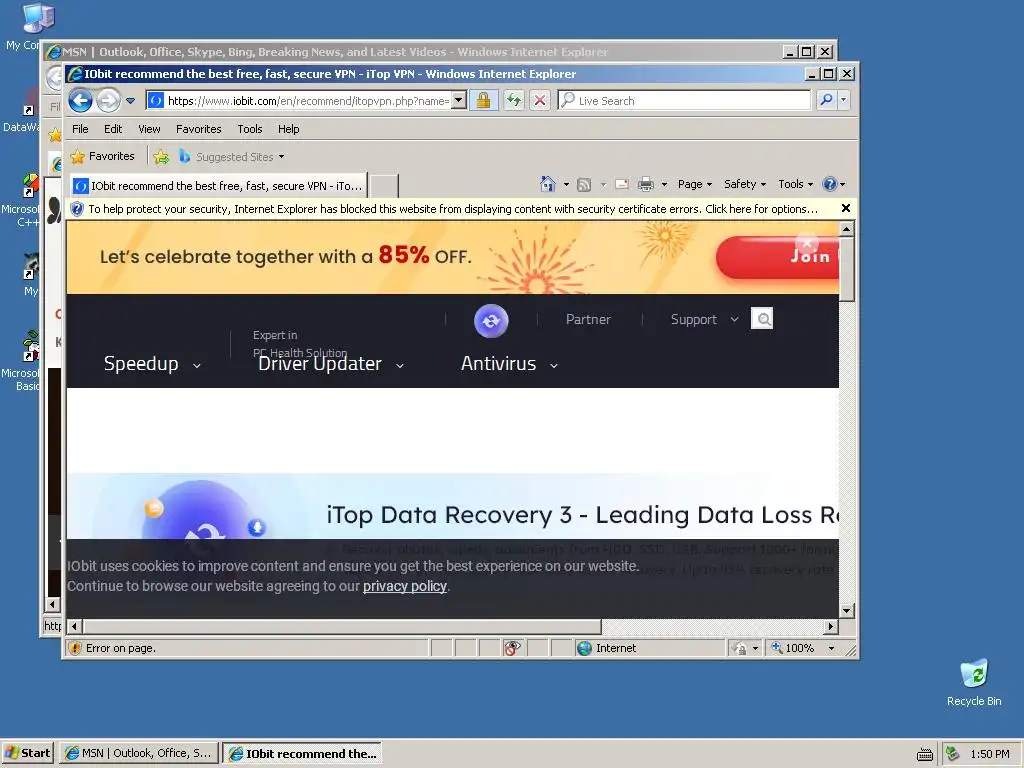Click the Internet zone globe icon

pyautogui.click(x=584, y=648)
